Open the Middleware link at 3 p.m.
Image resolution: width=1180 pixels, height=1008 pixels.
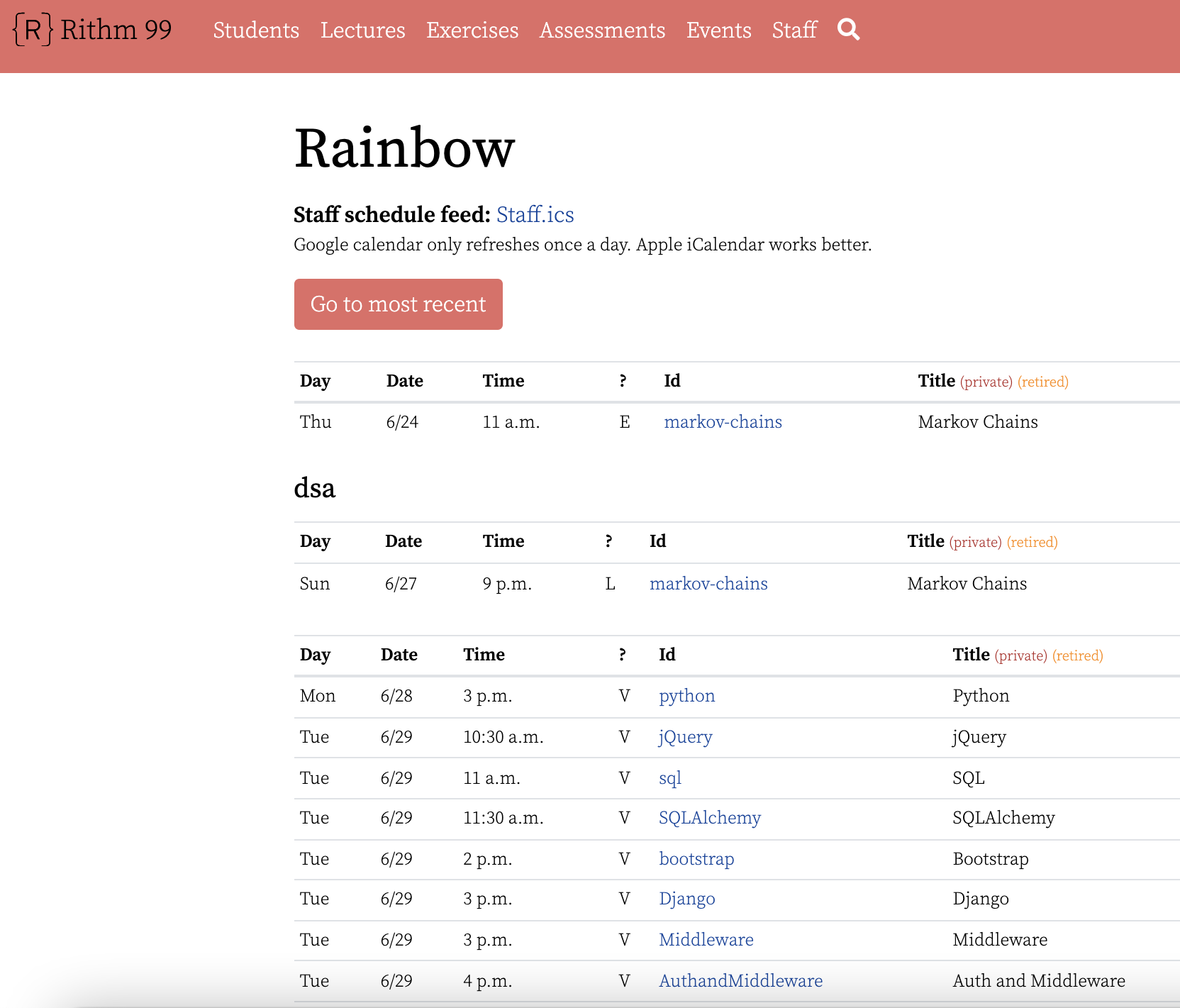click(x=706, y=940)
